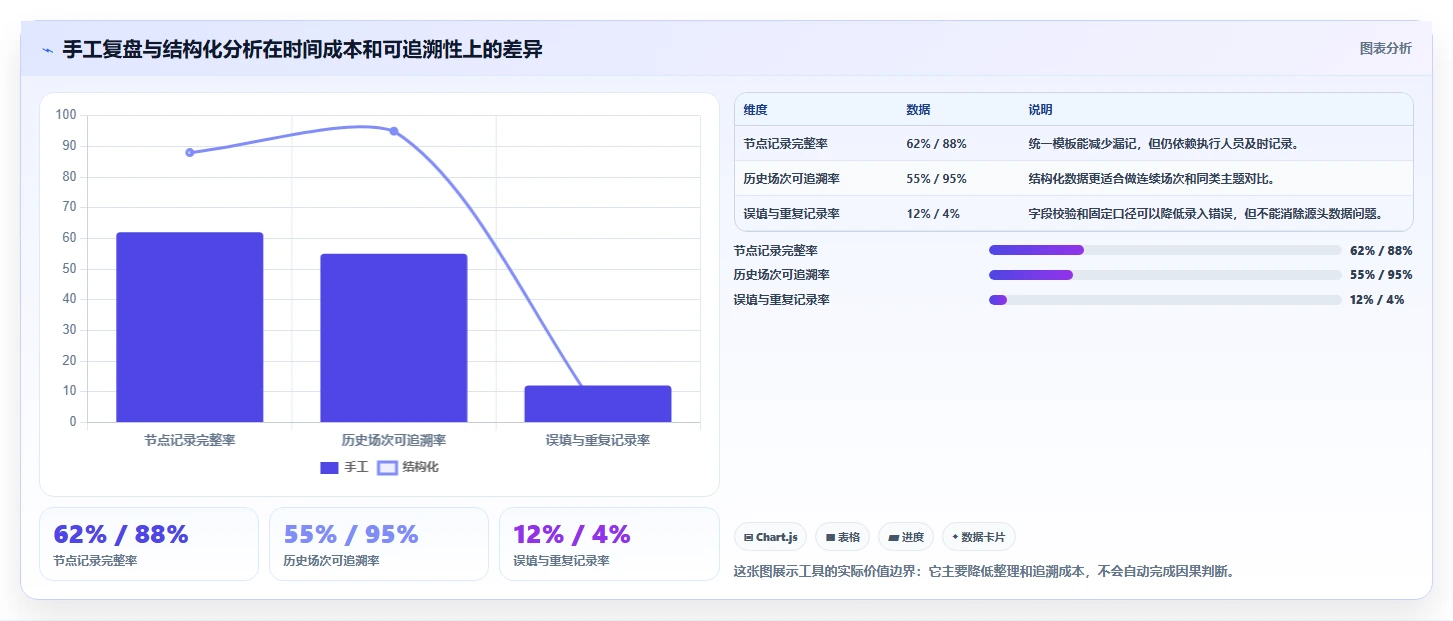Viewport: 1453px width, 621px height.
Task: Click table value 12% / 4%
Action: (933, 213)
